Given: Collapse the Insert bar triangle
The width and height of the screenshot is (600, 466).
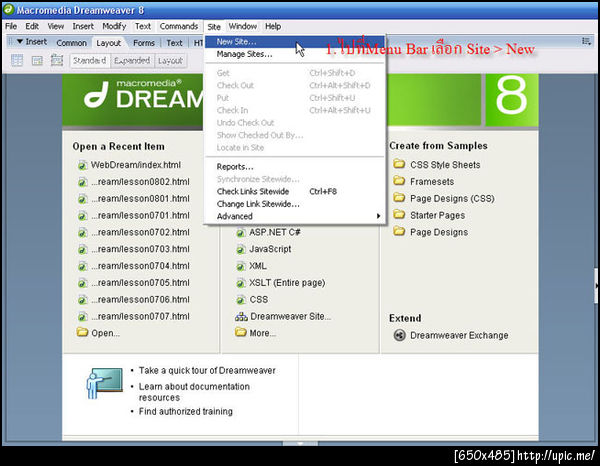Looking at the screenshot, I should (x=20, y=41).
